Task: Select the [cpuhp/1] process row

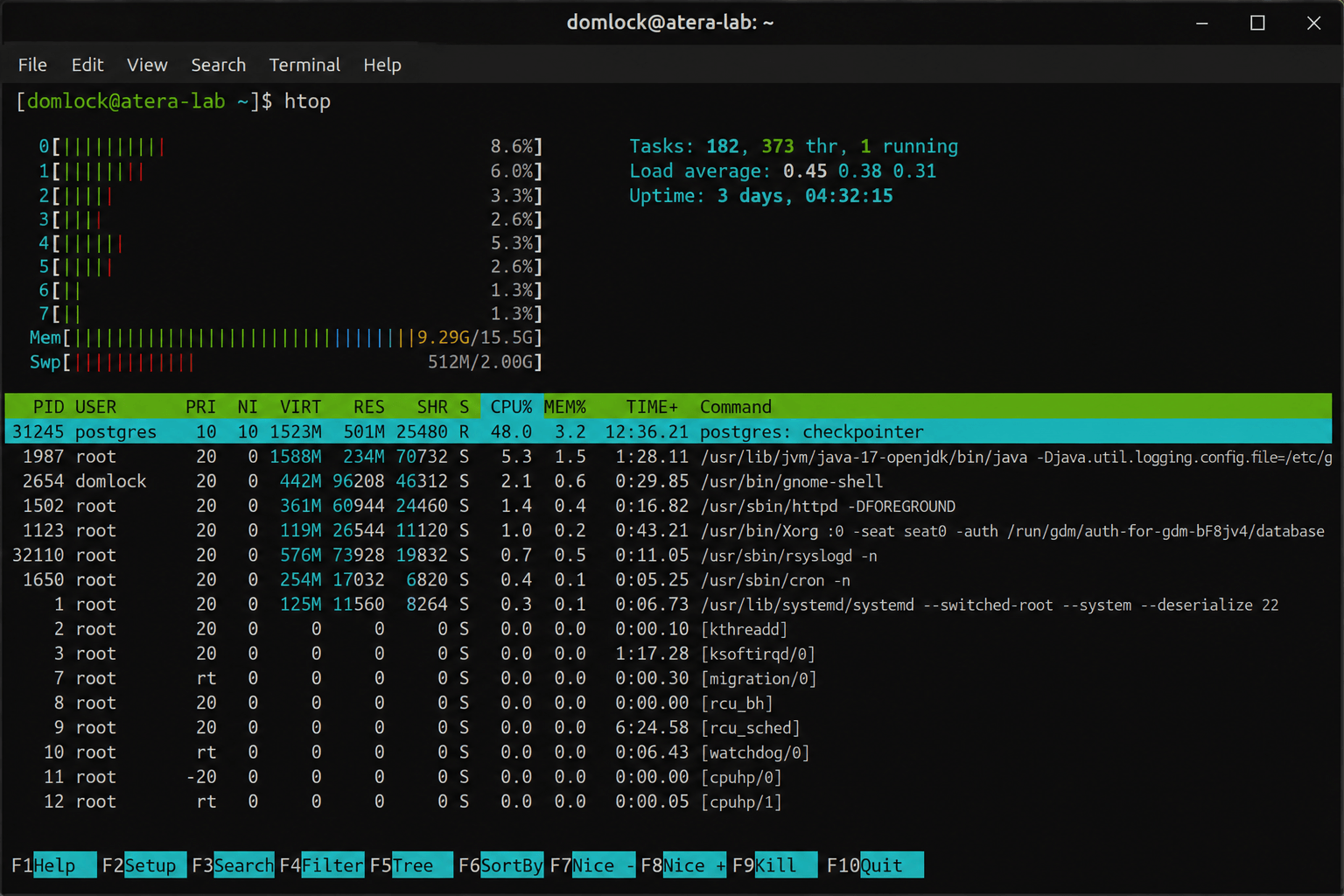Action: click(x=668, y=801)
